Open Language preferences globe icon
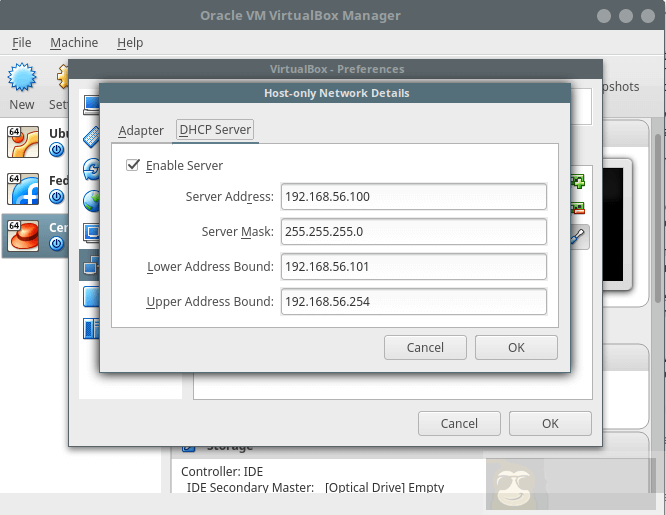Viewport: 666px width, 515px height. click(x=91, y=201)
